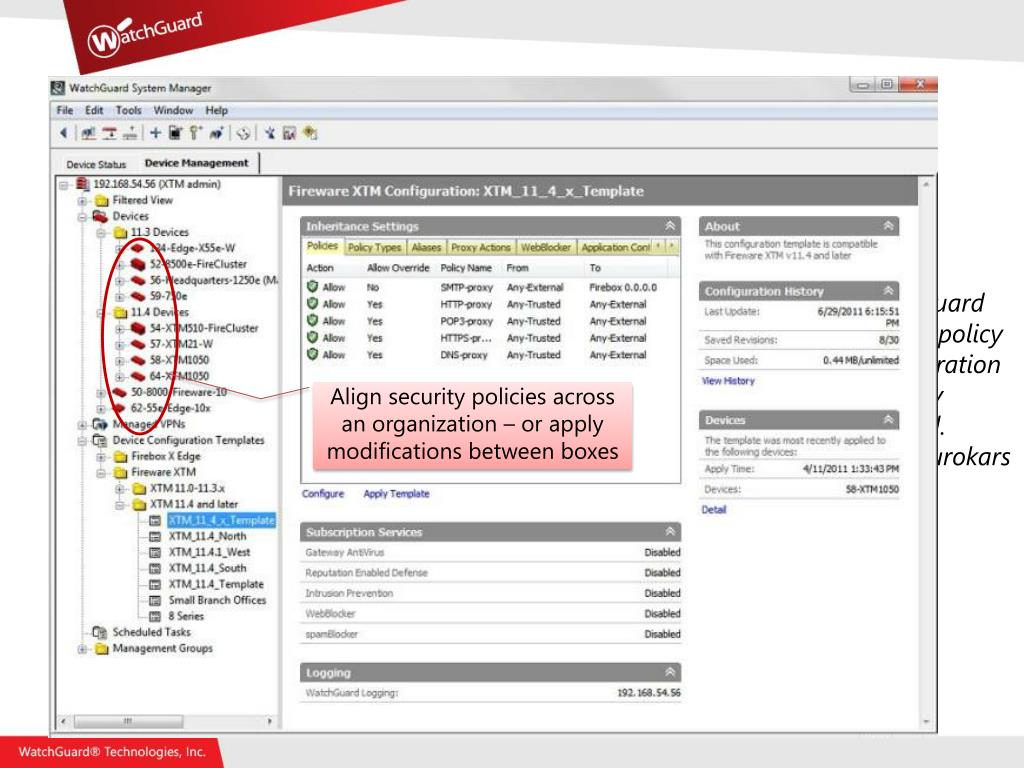
Task: Collapse the Logging panel
Action: click(670, 672)
